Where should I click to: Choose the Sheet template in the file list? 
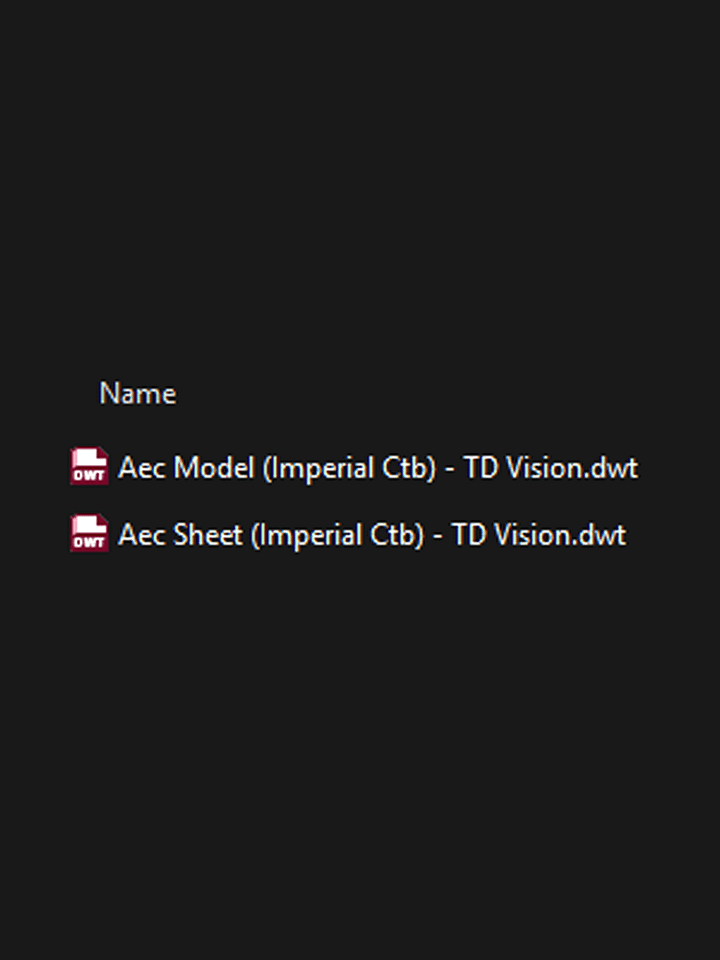371,535
